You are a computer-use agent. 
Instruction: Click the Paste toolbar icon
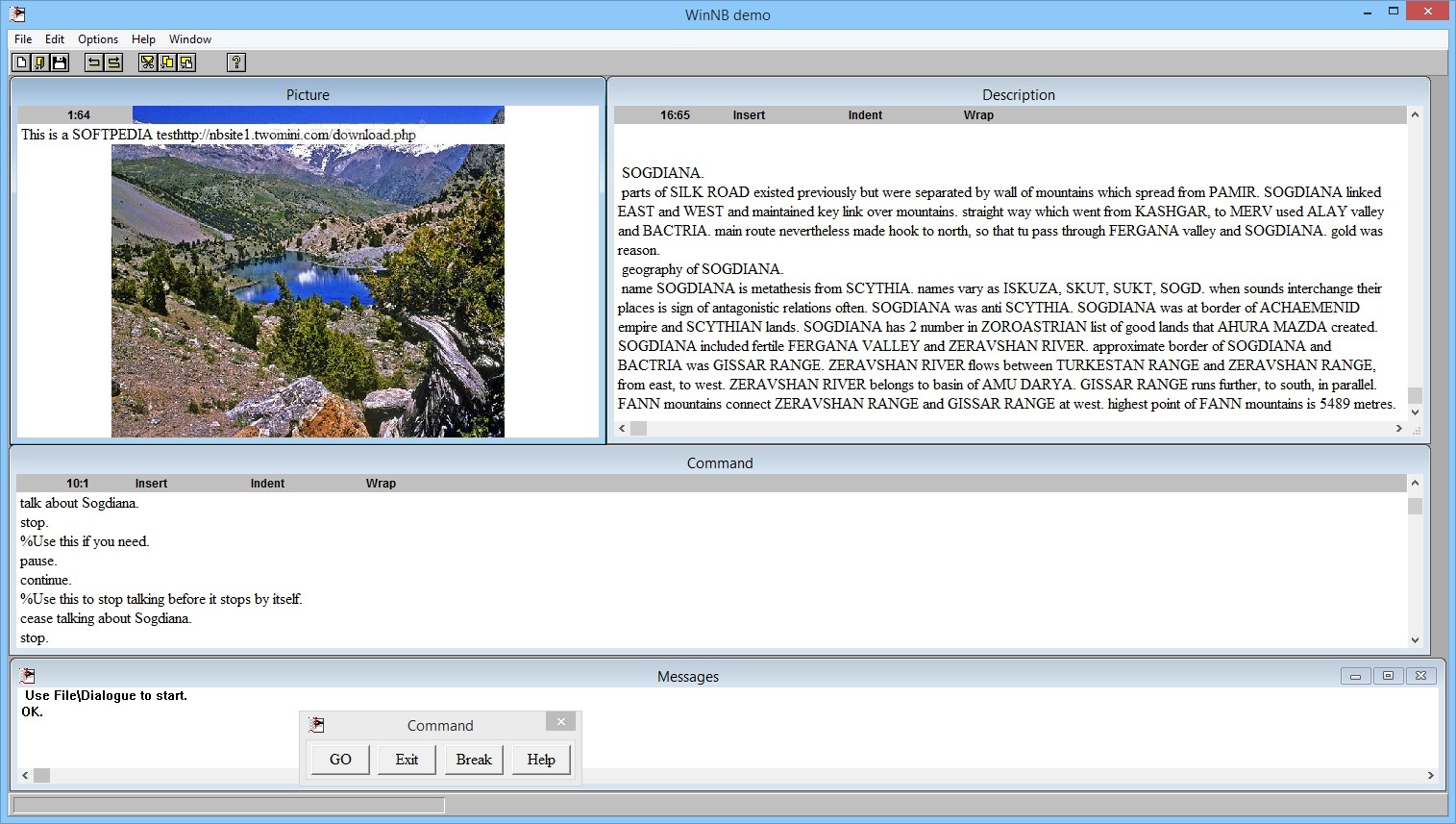(x=185, y=62)
